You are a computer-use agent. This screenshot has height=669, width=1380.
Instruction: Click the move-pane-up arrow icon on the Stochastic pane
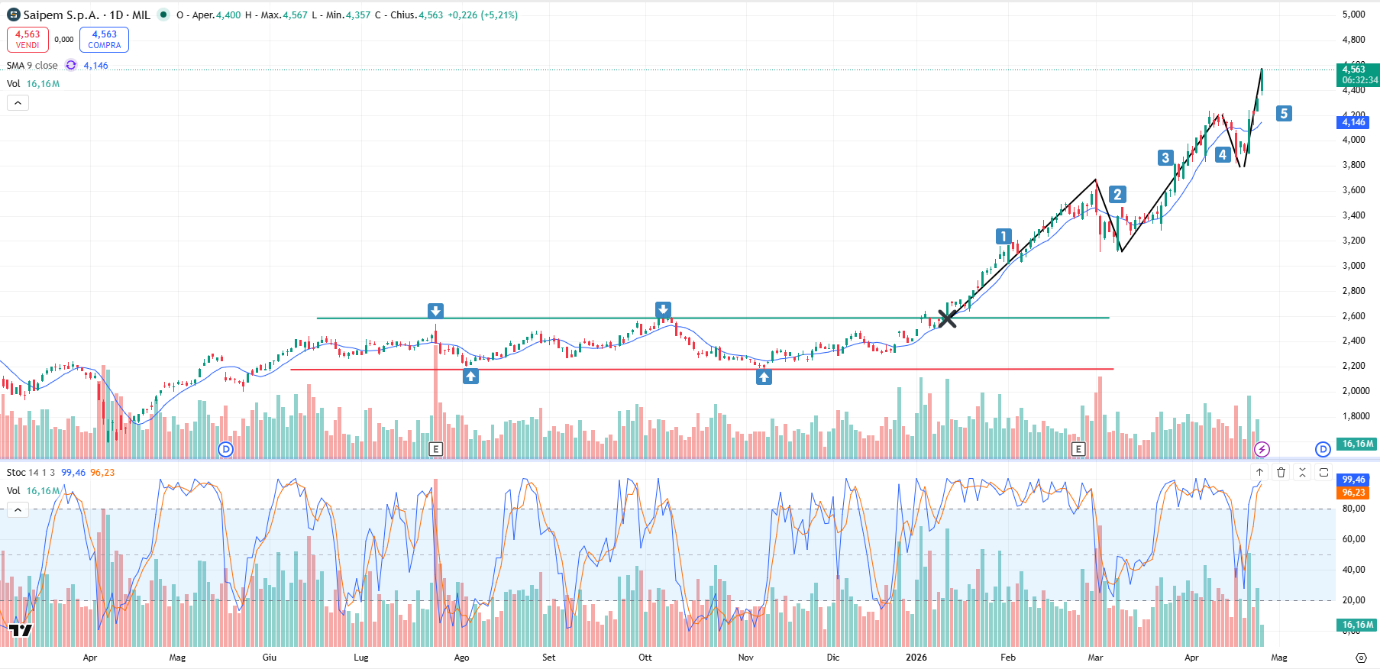tap(1259, 472)
